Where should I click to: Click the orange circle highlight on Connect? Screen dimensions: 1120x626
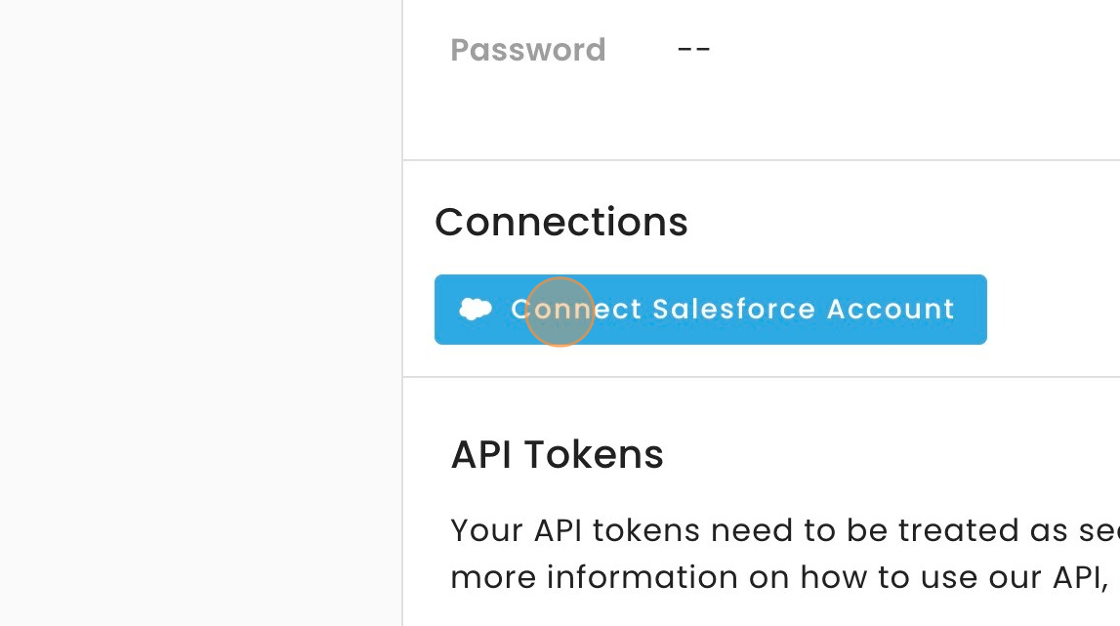point(560,312)
